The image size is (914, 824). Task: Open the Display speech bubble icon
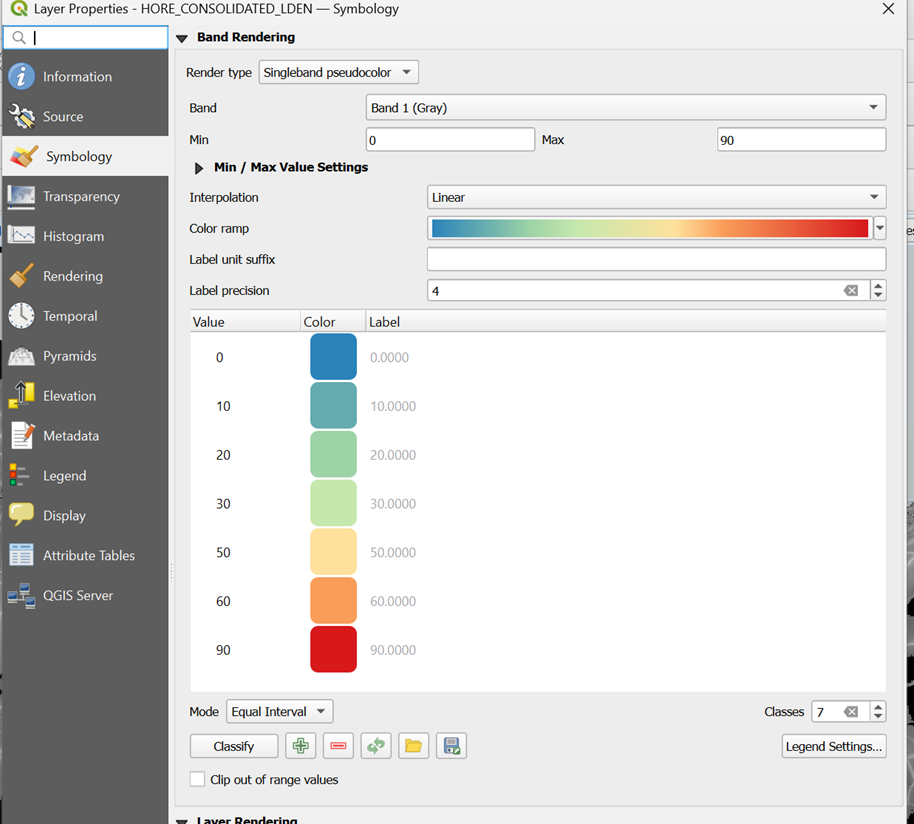[x=22, y=515]
